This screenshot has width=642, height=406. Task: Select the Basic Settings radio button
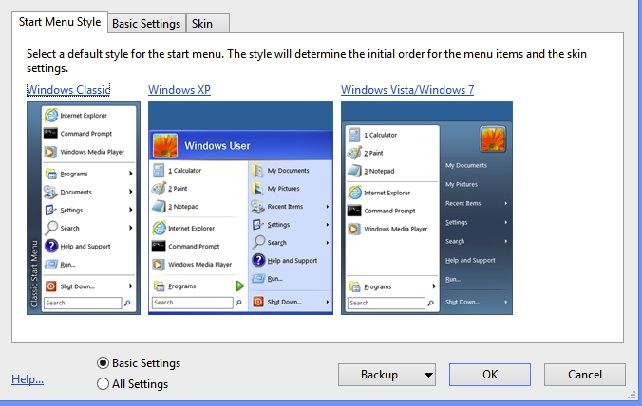tap(103, 363)
